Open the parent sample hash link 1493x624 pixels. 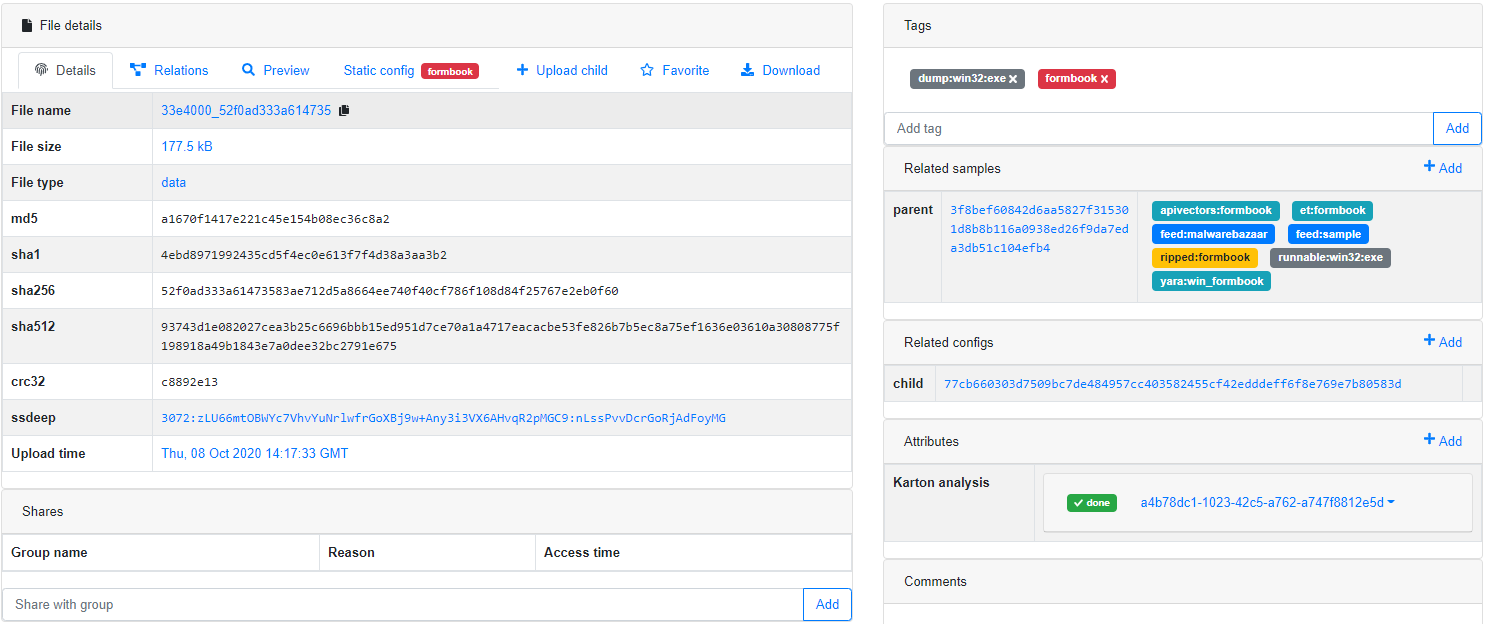tap(1039, 229)
